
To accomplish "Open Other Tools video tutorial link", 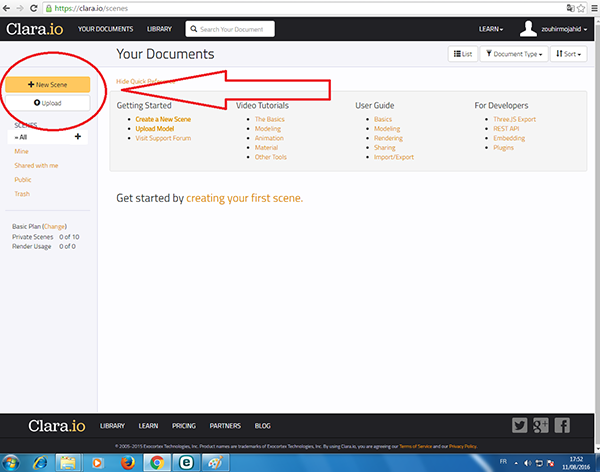I will click(271, 157).
